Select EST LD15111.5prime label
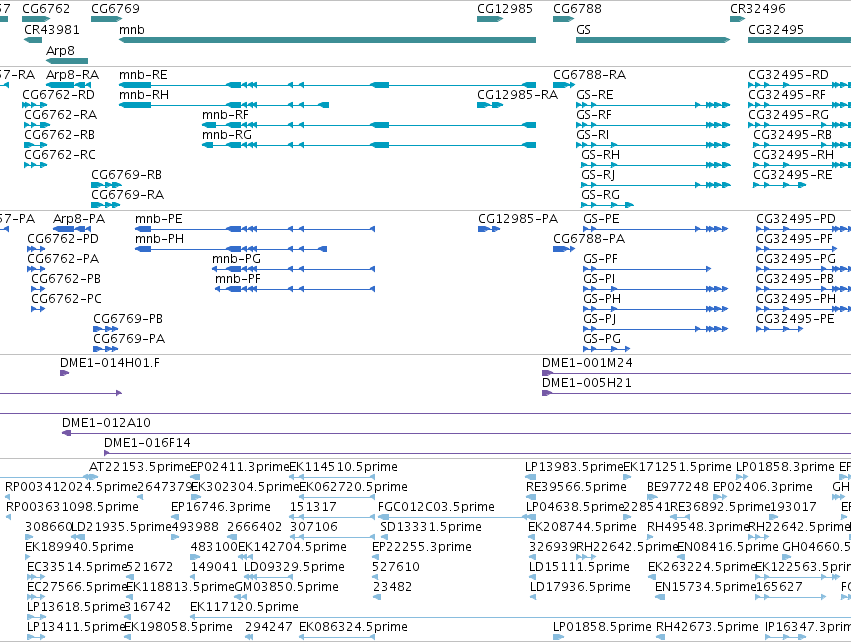Viewport: 851px width, 642px height. (x=580, y=567)
